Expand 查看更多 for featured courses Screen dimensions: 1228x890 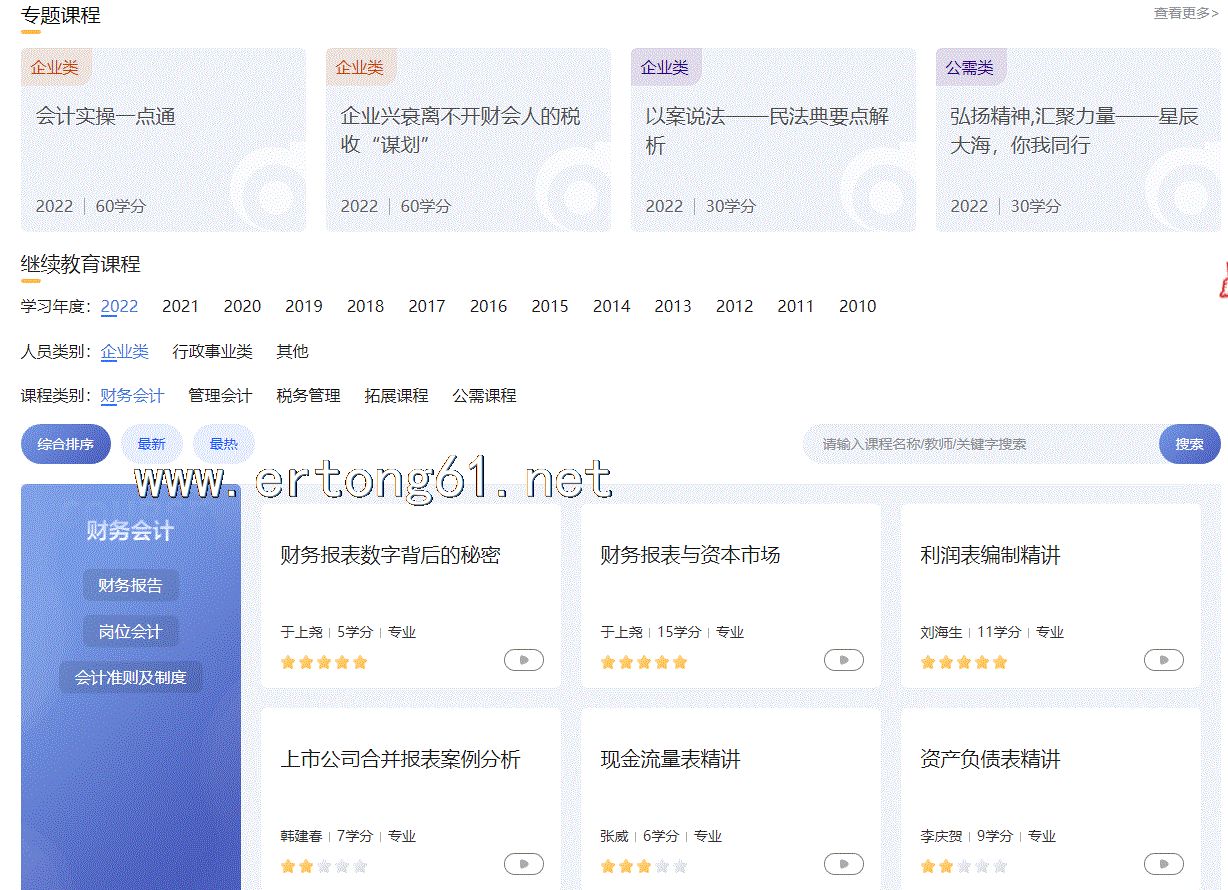tap(1185, 13)
